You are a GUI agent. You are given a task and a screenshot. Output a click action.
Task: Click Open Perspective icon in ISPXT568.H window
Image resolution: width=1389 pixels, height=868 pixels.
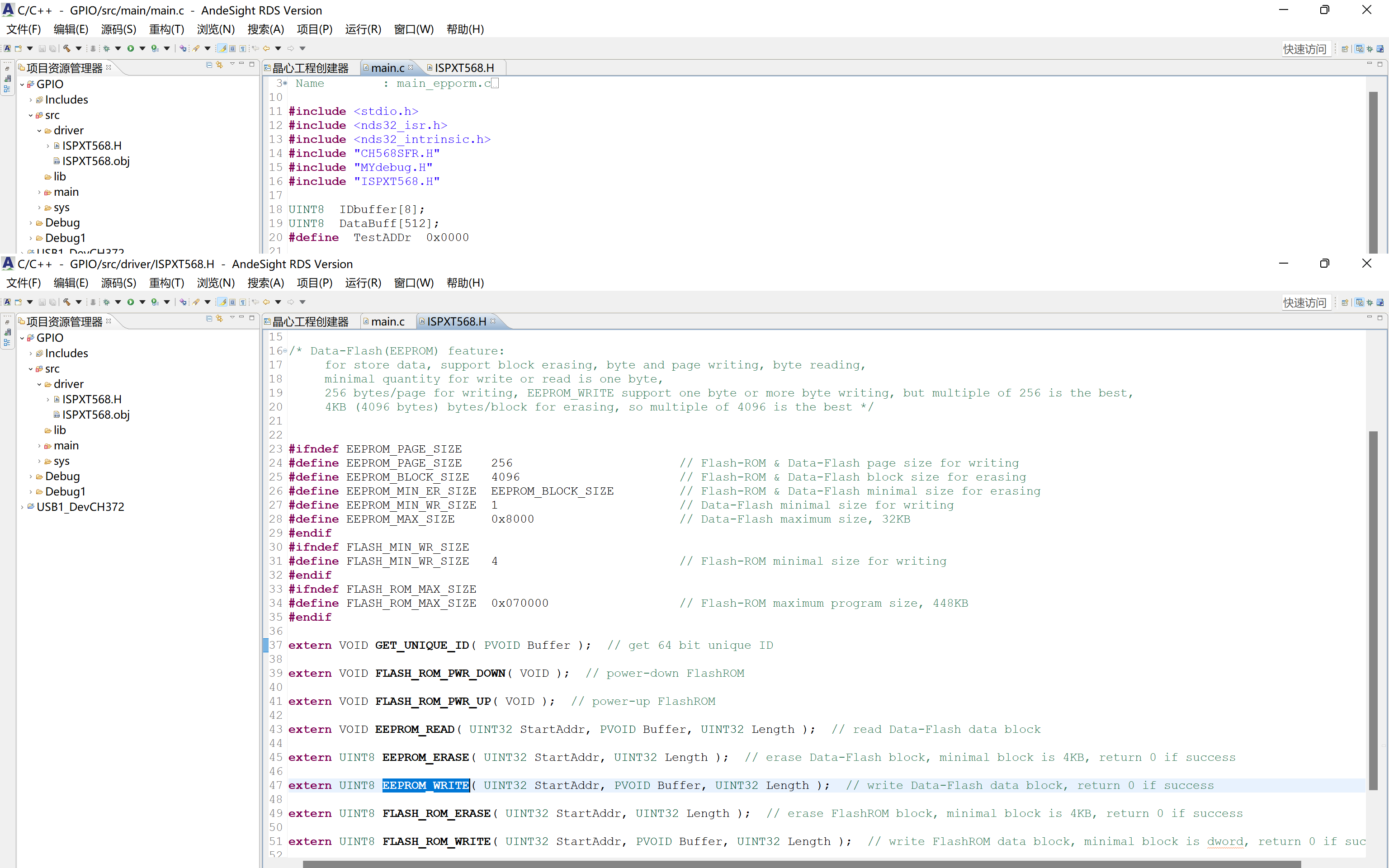pyautogui.click(x=1345, y=302)
